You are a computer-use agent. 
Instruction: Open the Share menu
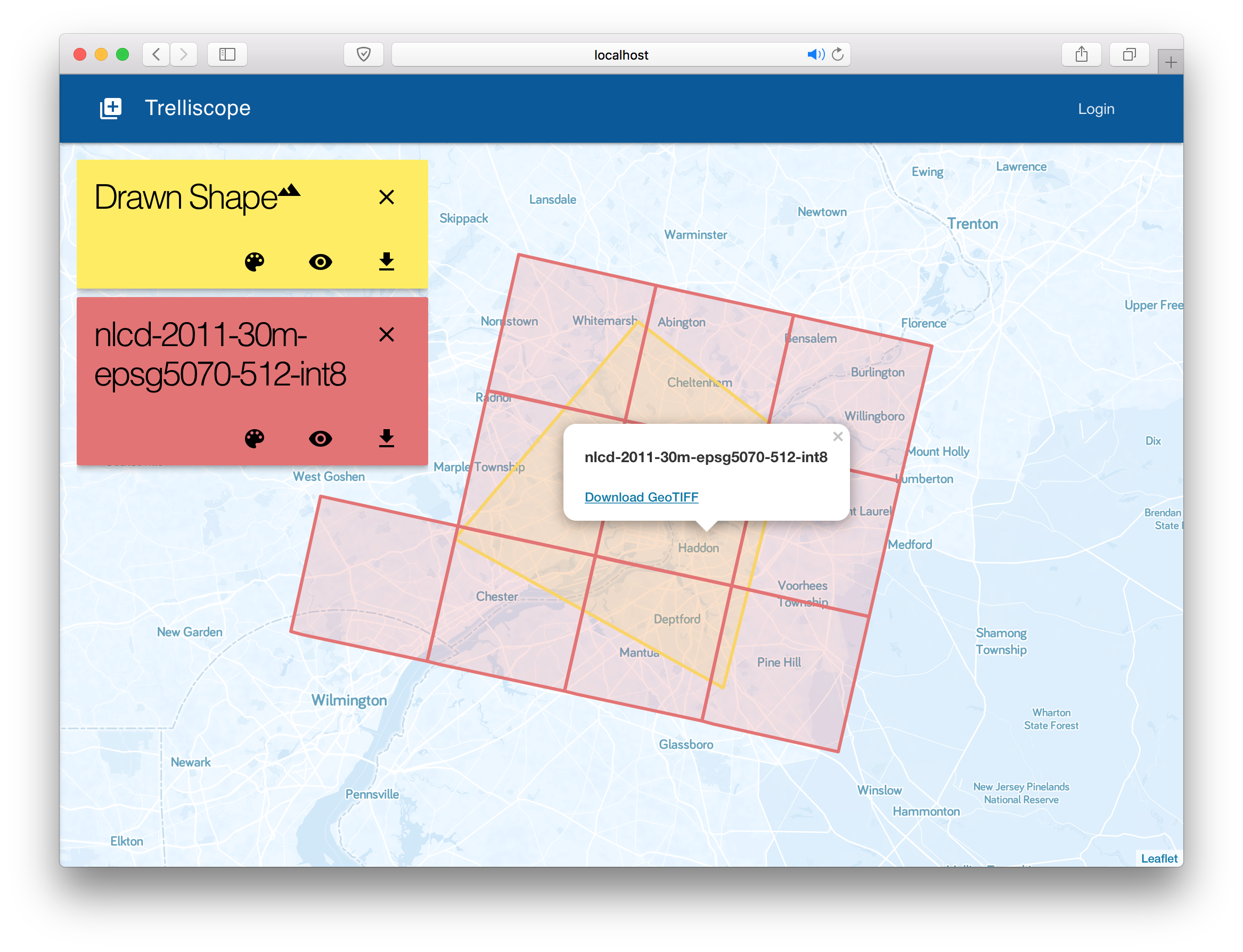click(x=1081, y=54)
